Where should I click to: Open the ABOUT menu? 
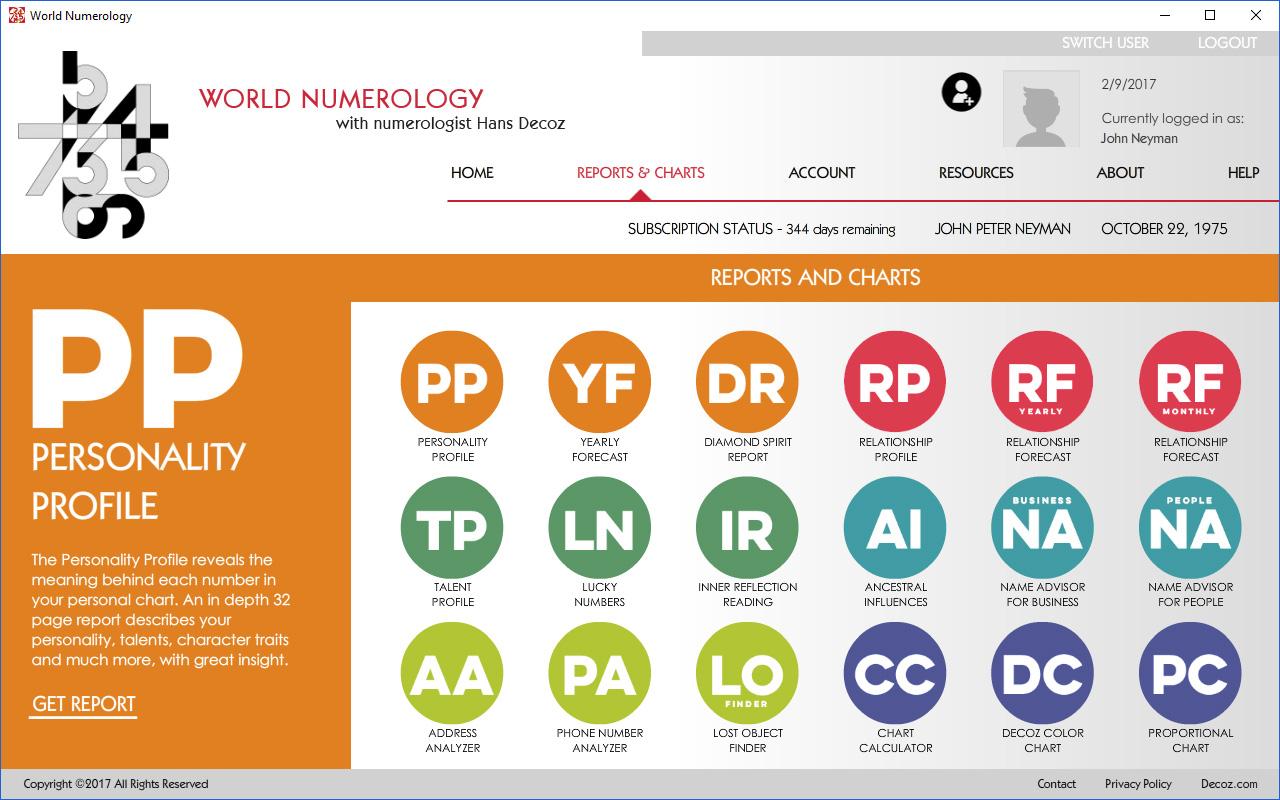pos(1120,173)
